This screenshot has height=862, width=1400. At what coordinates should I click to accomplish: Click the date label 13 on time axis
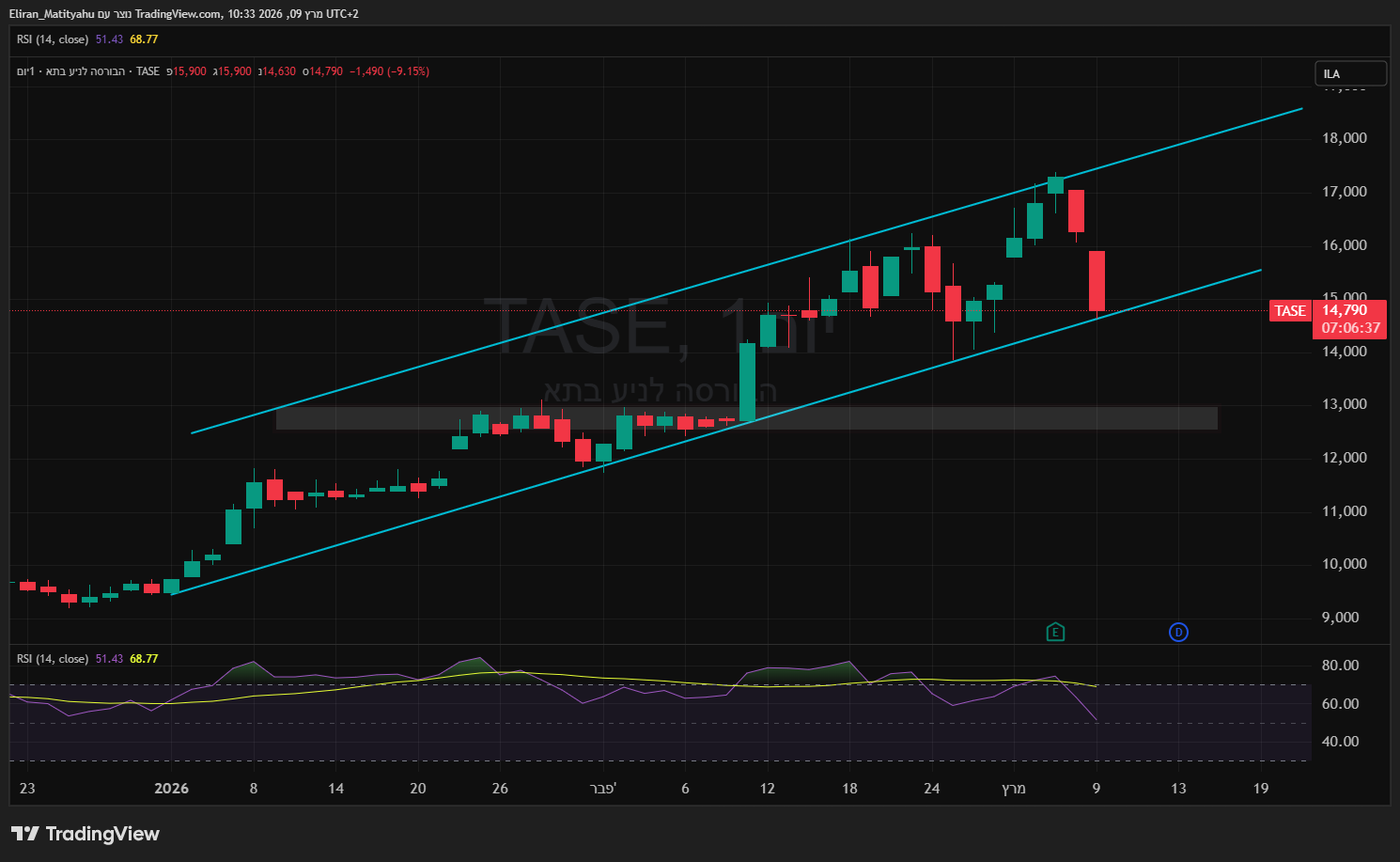(x=1178, y=789)
